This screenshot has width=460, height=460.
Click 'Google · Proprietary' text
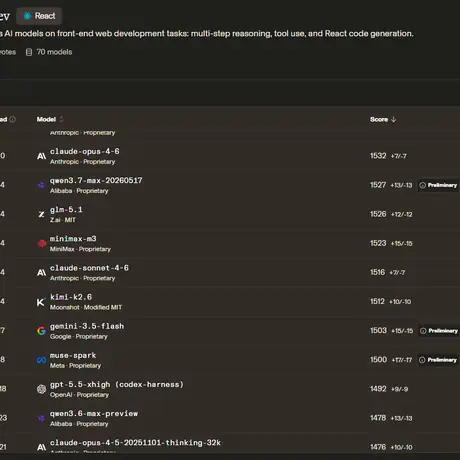click(x=79, y=337)
